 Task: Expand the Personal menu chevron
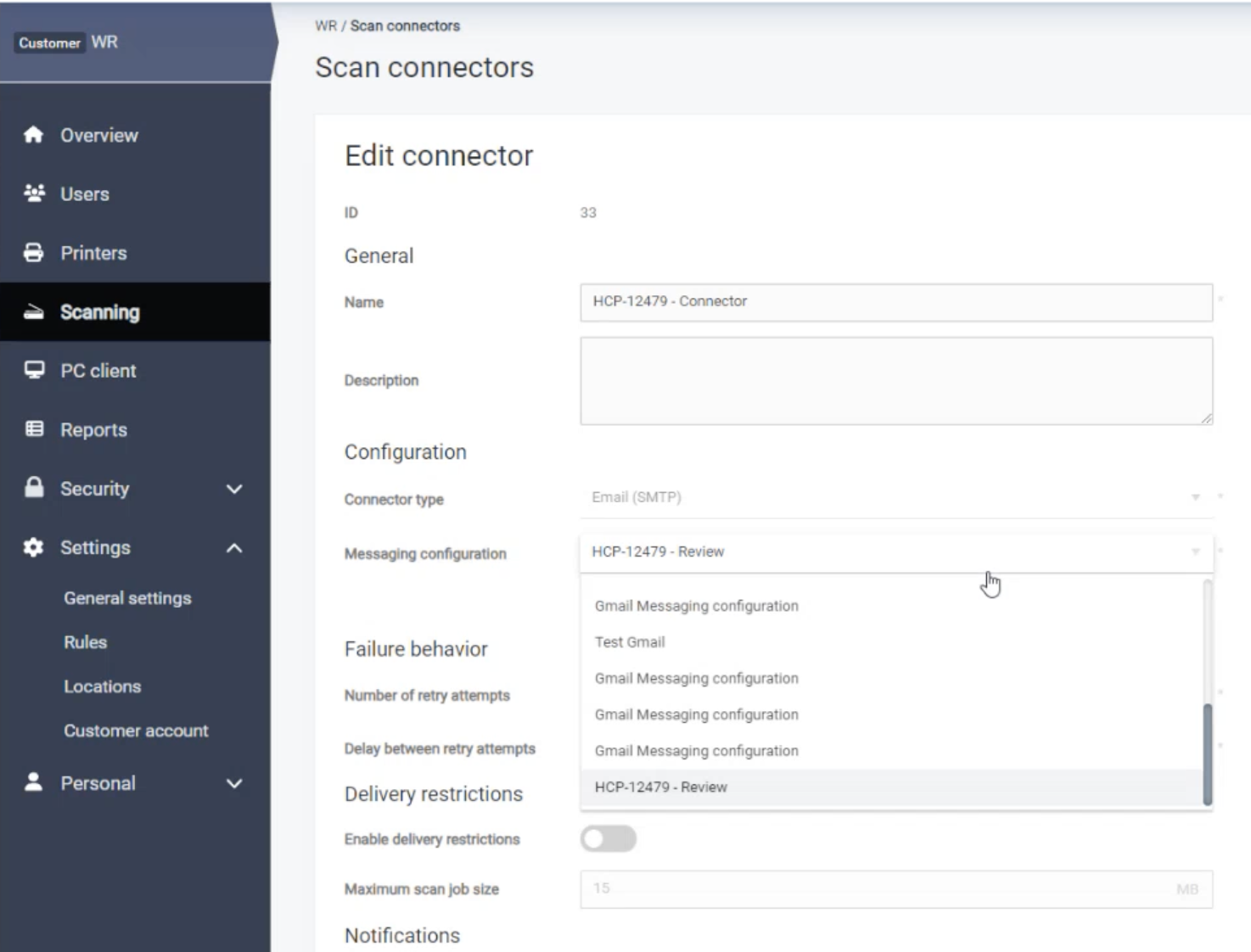(234, 784)
